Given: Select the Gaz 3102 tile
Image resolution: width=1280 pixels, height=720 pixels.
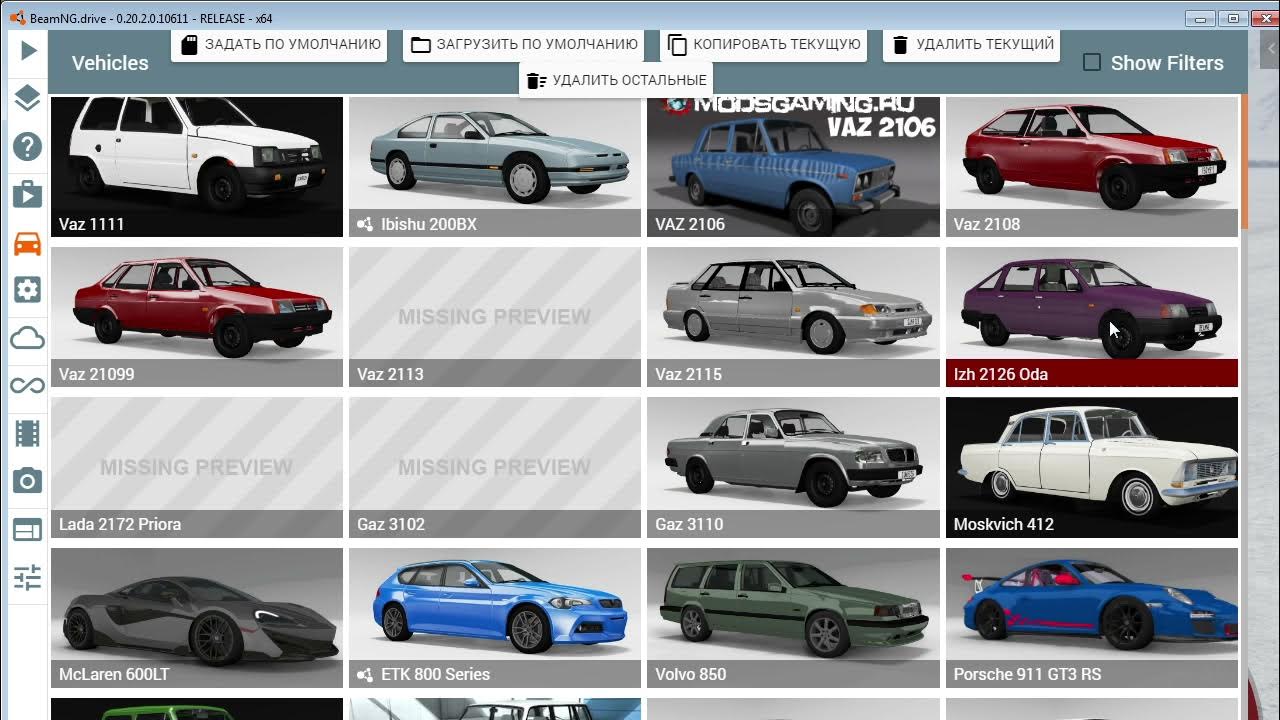Looking at the screenshot, I should click(x=495, y=467).
